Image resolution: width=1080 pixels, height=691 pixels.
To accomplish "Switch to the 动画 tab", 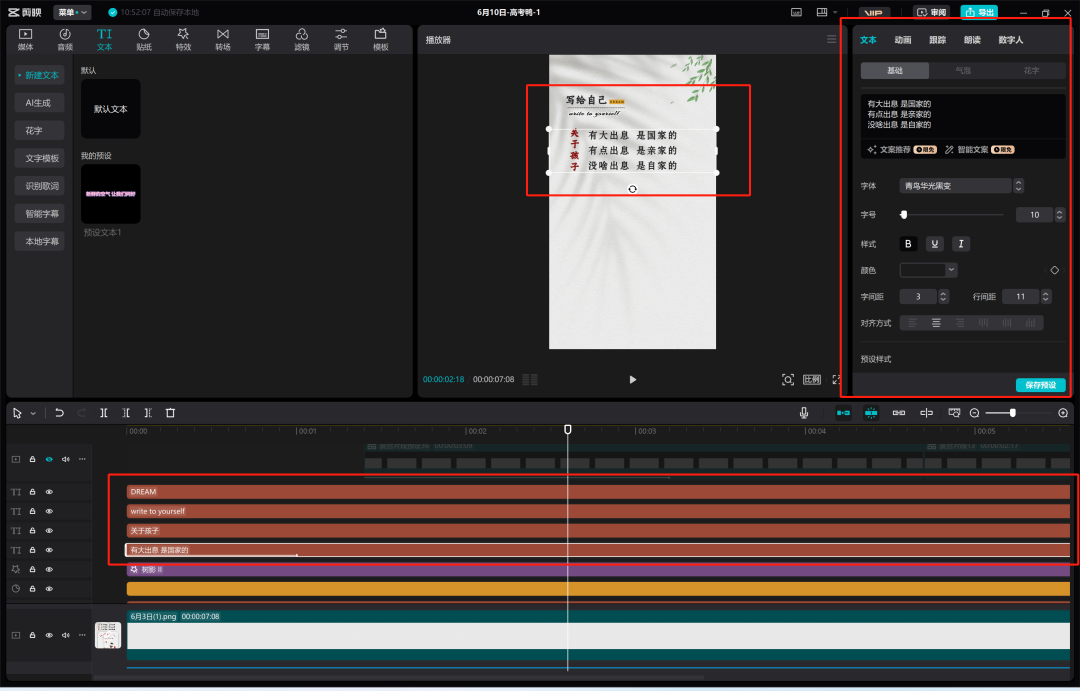I will [x=903, y=40].
